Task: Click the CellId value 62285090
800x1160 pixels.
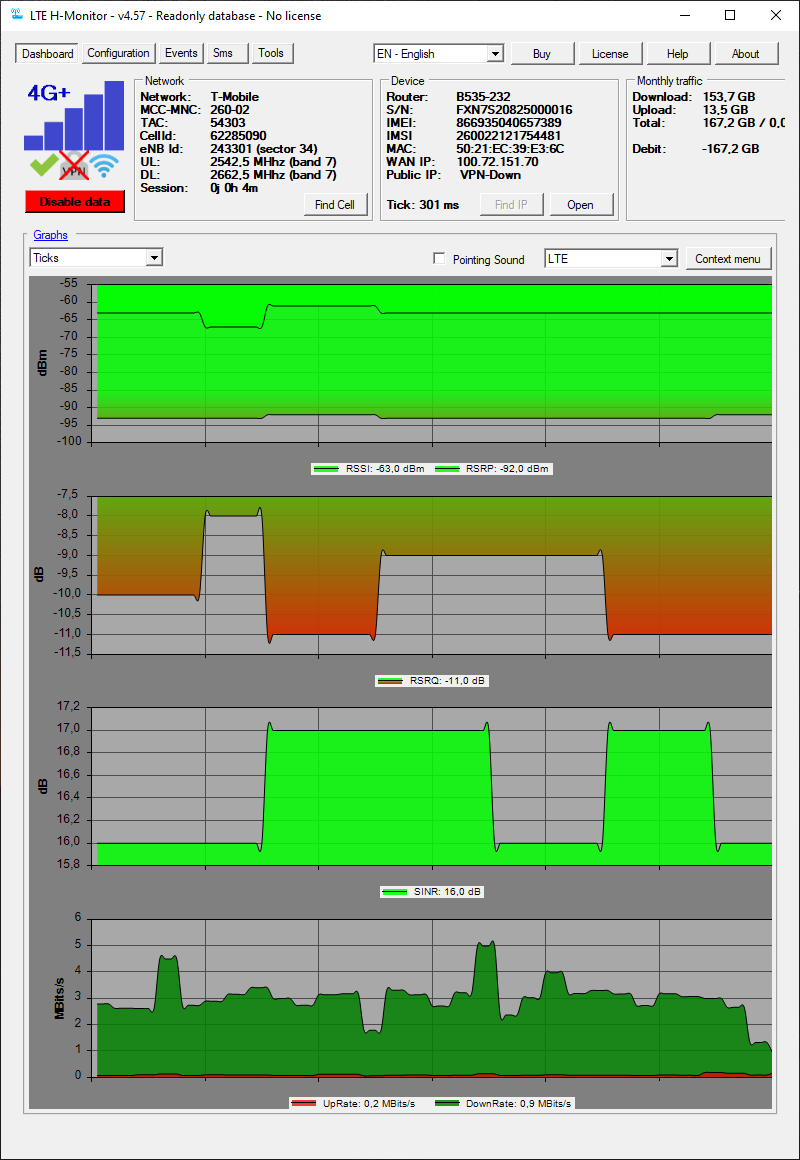Action: (238, 136)
